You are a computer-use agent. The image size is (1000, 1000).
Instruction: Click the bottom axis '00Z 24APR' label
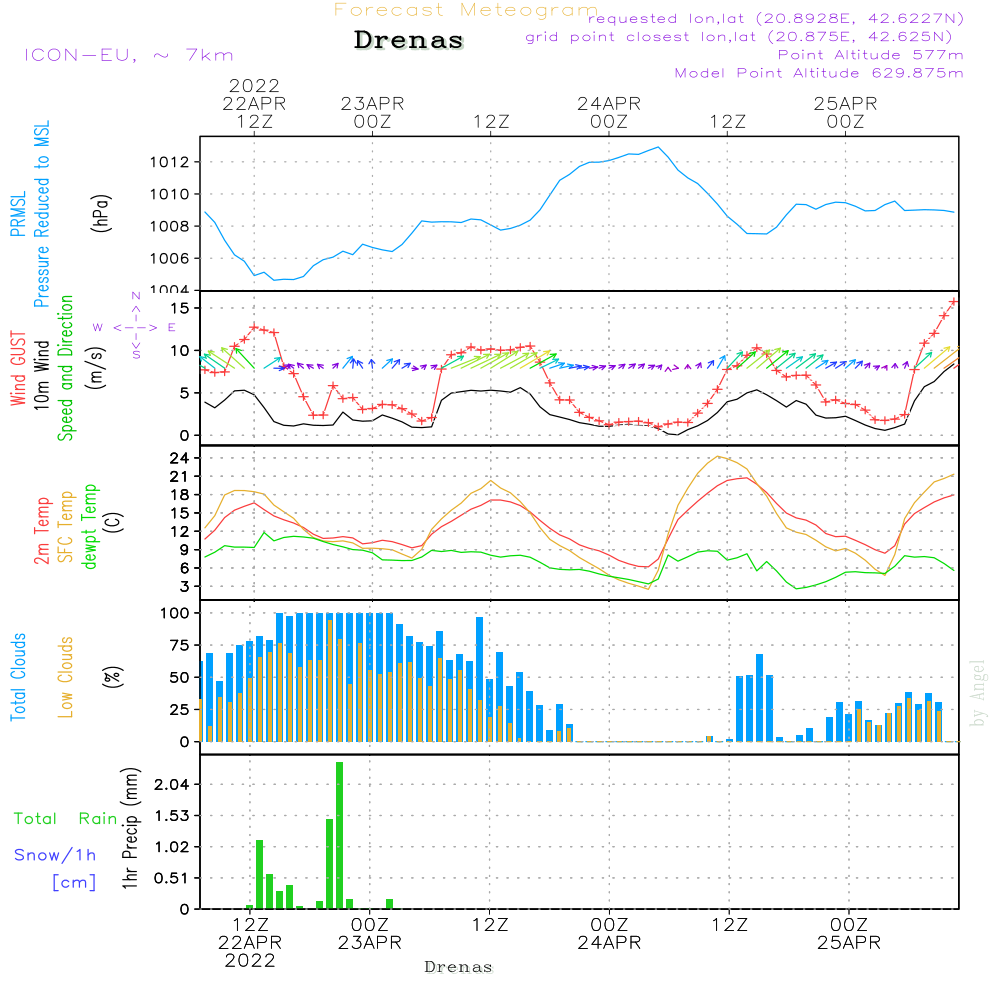coord(609,933)
